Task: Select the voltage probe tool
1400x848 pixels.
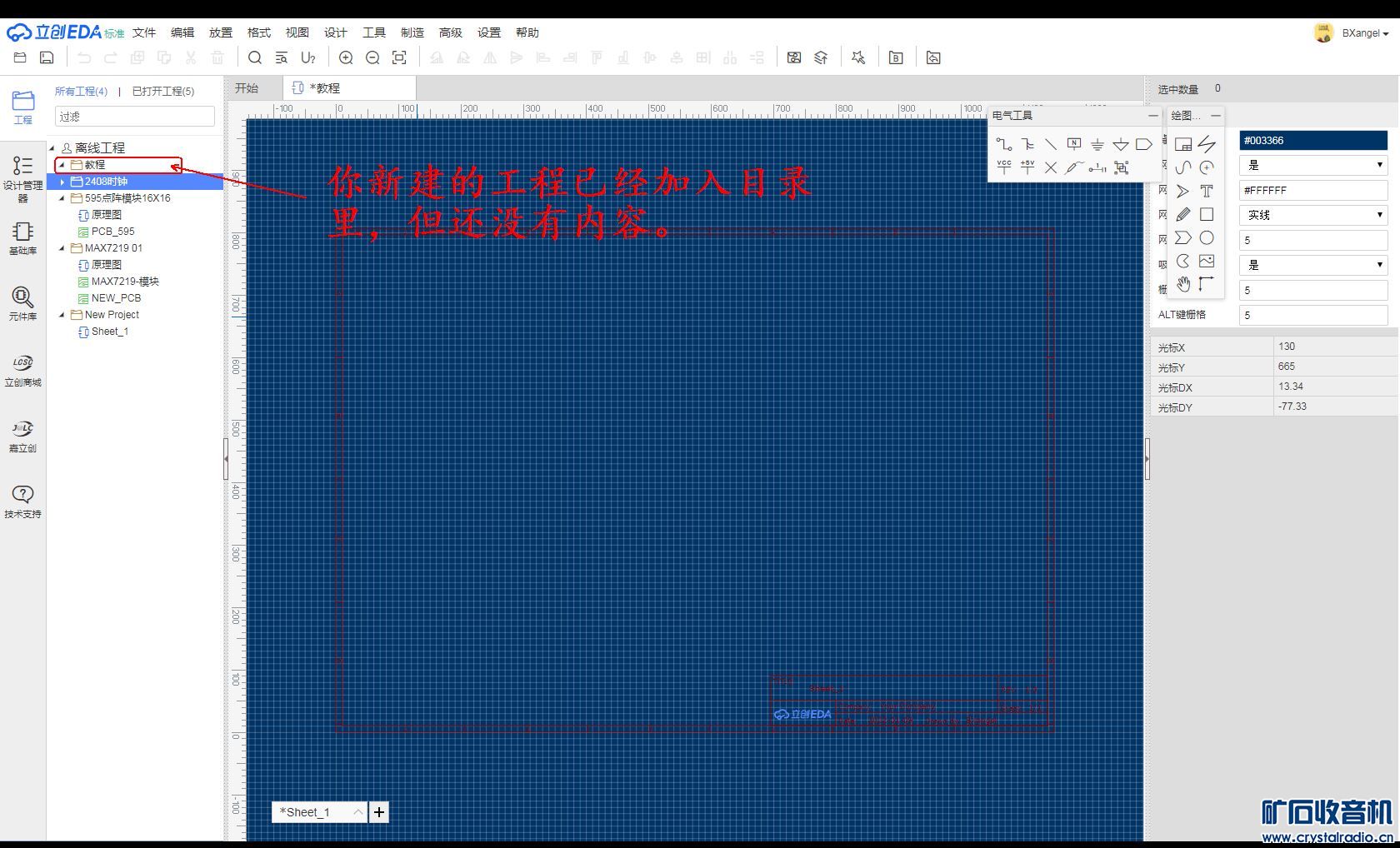Action: [1074, 167]
